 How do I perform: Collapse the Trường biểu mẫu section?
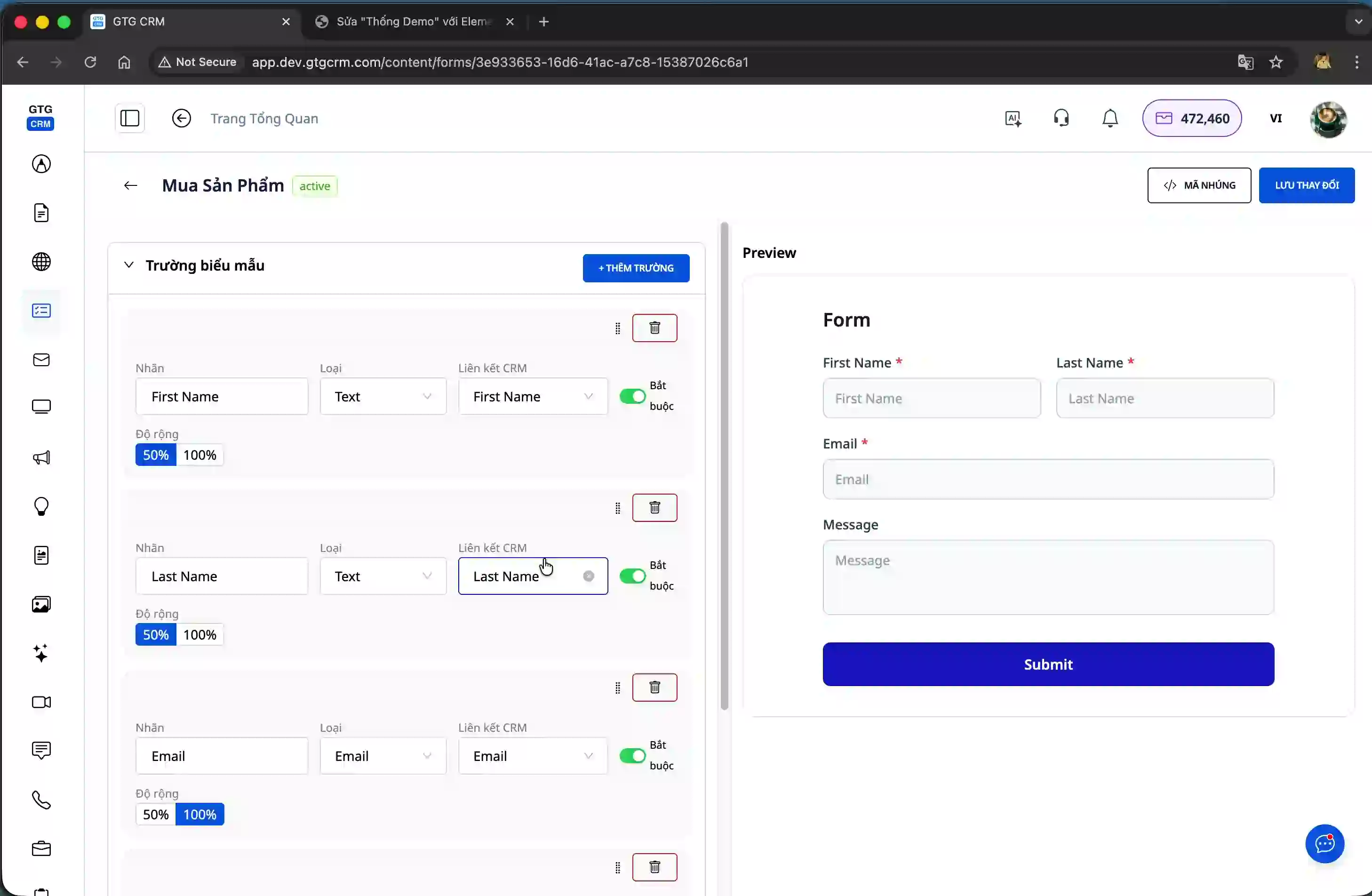[x=128, y=265]
